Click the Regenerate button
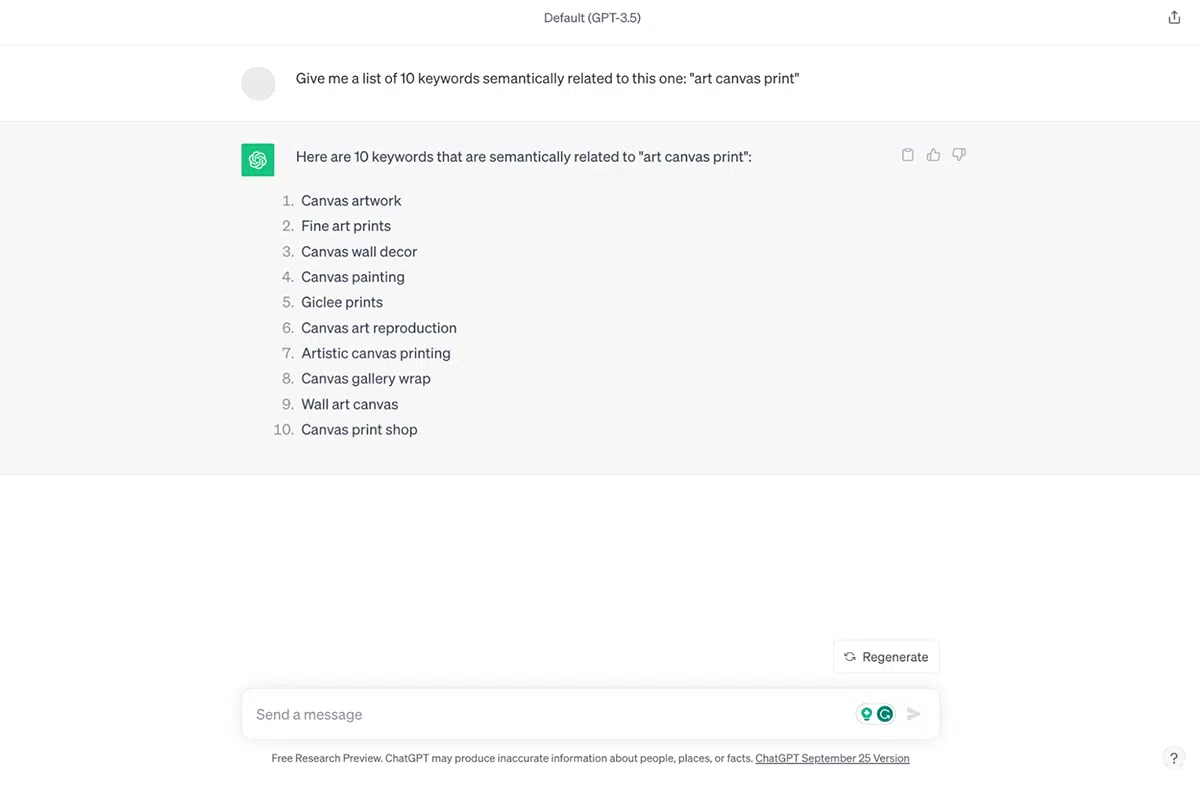The image size is (1200, 787). pos(886,657)
